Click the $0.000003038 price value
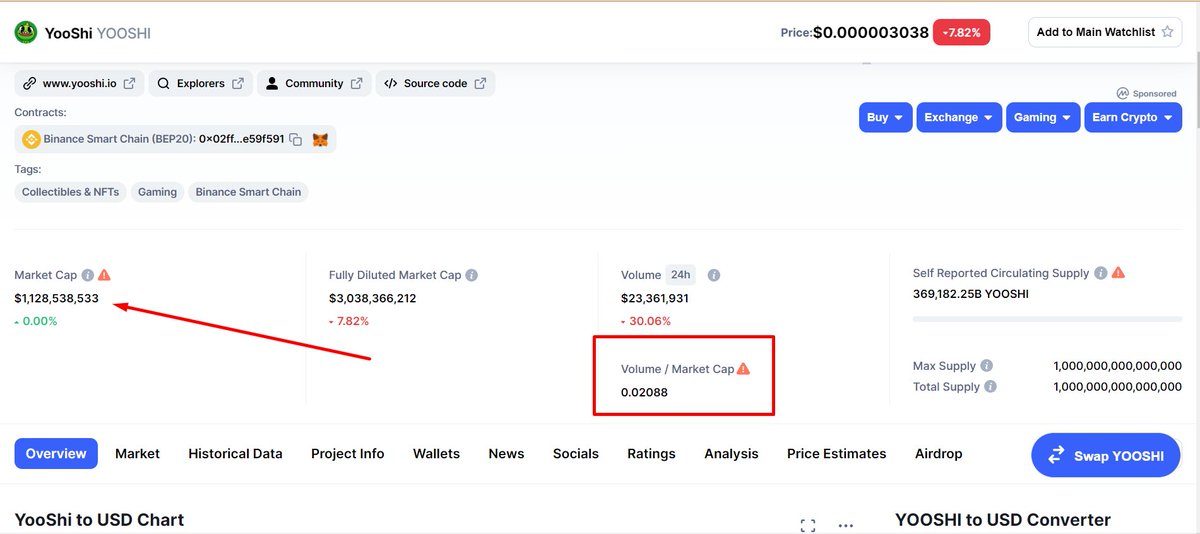Screen dimensions: 1200x534 [870, 32]
